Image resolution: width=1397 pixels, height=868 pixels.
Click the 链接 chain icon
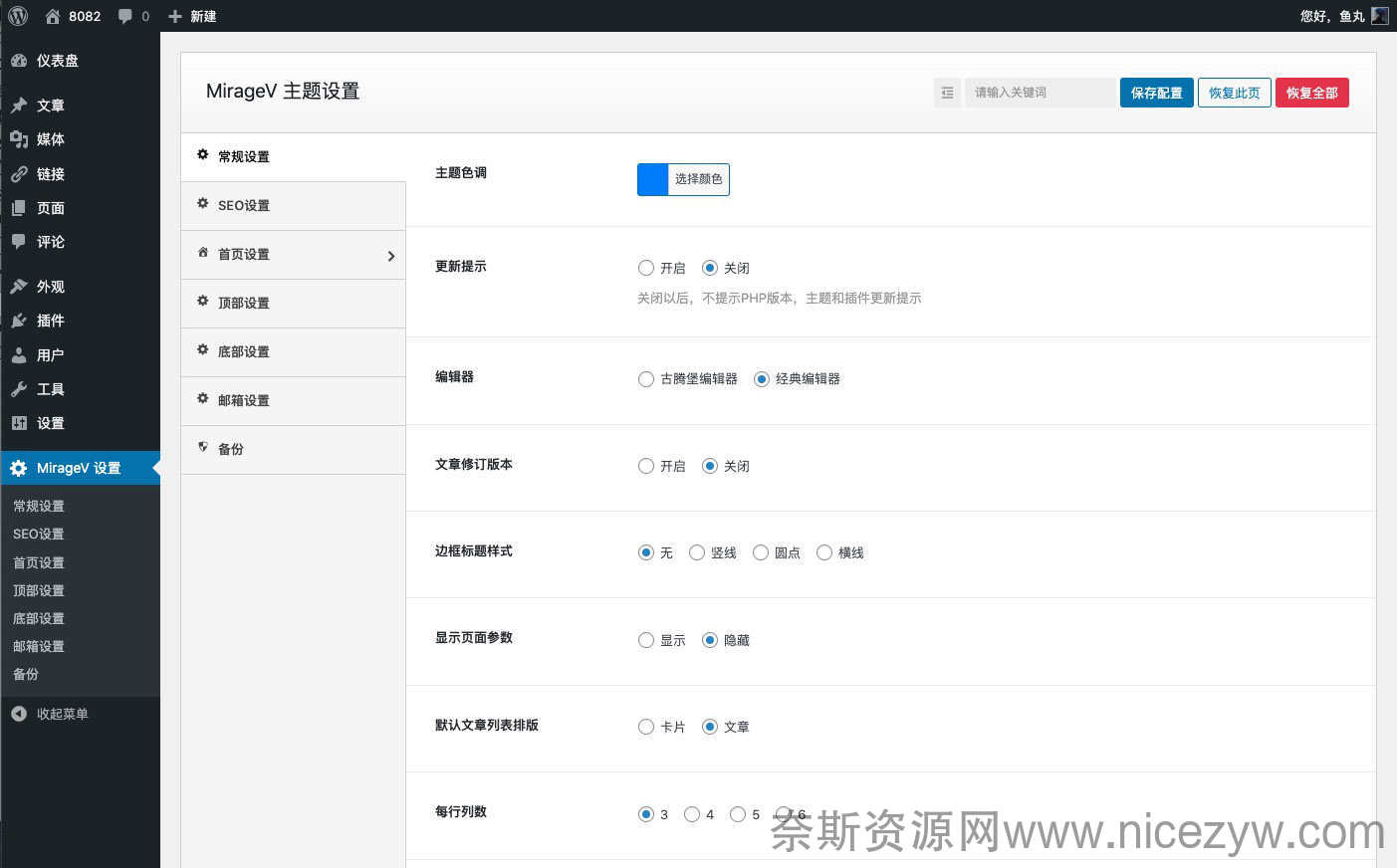point(19,174)
